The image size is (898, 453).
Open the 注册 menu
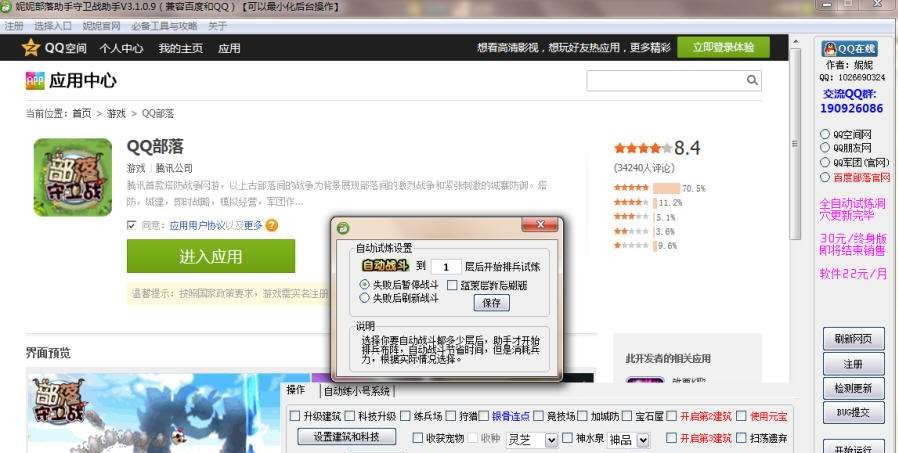14,26
